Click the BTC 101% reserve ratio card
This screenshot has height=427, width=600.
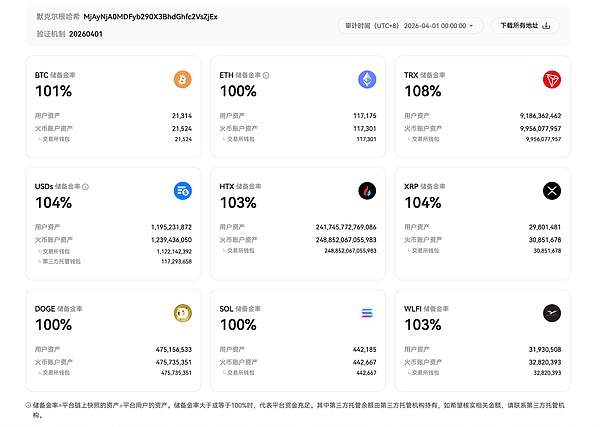pyautogui.click(x=113, y=106)
